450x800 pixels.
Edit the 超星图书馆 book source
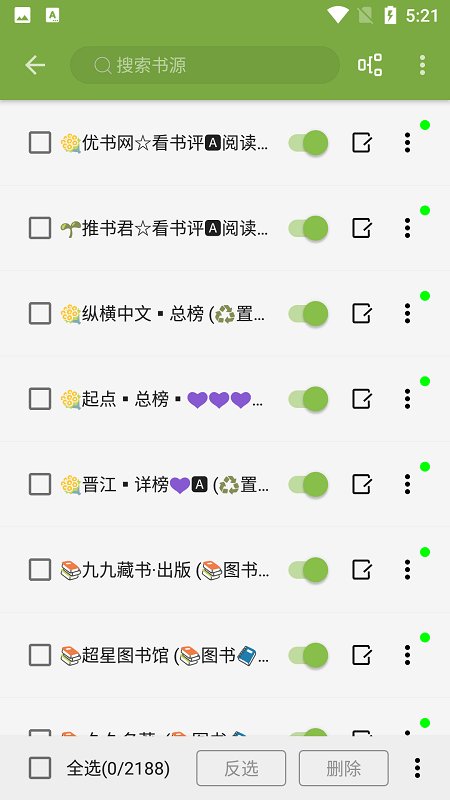pos(362,655)
